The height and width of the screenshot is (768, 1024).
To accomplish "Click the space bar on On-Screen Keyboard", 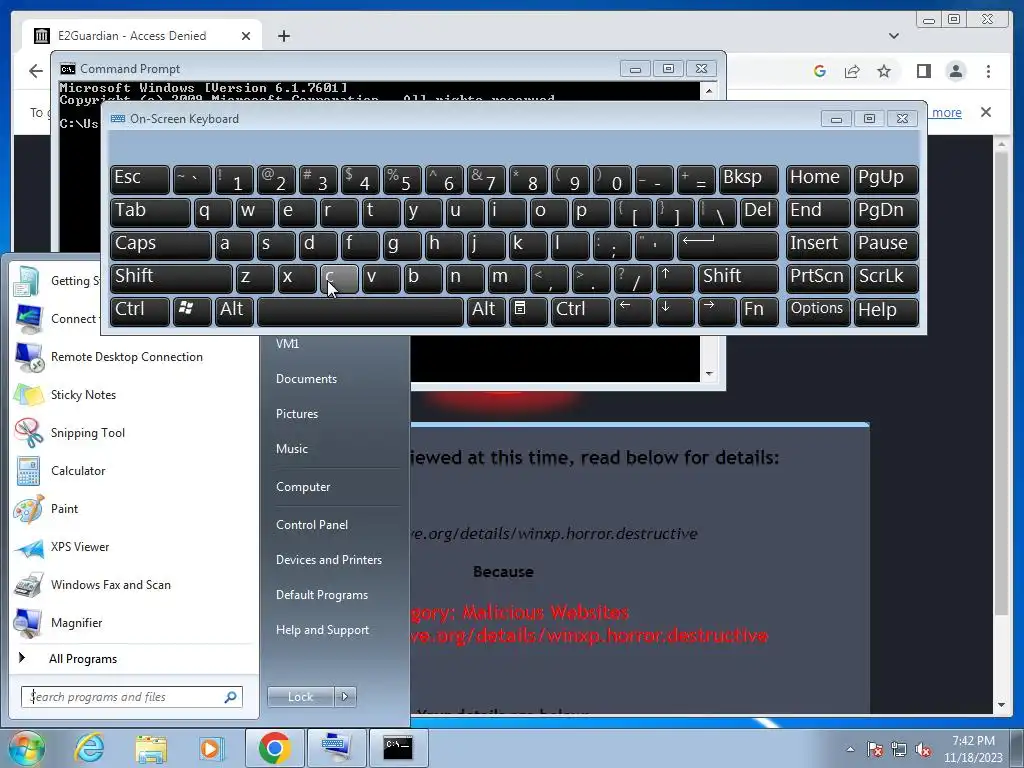I will (x=360, y=311).
